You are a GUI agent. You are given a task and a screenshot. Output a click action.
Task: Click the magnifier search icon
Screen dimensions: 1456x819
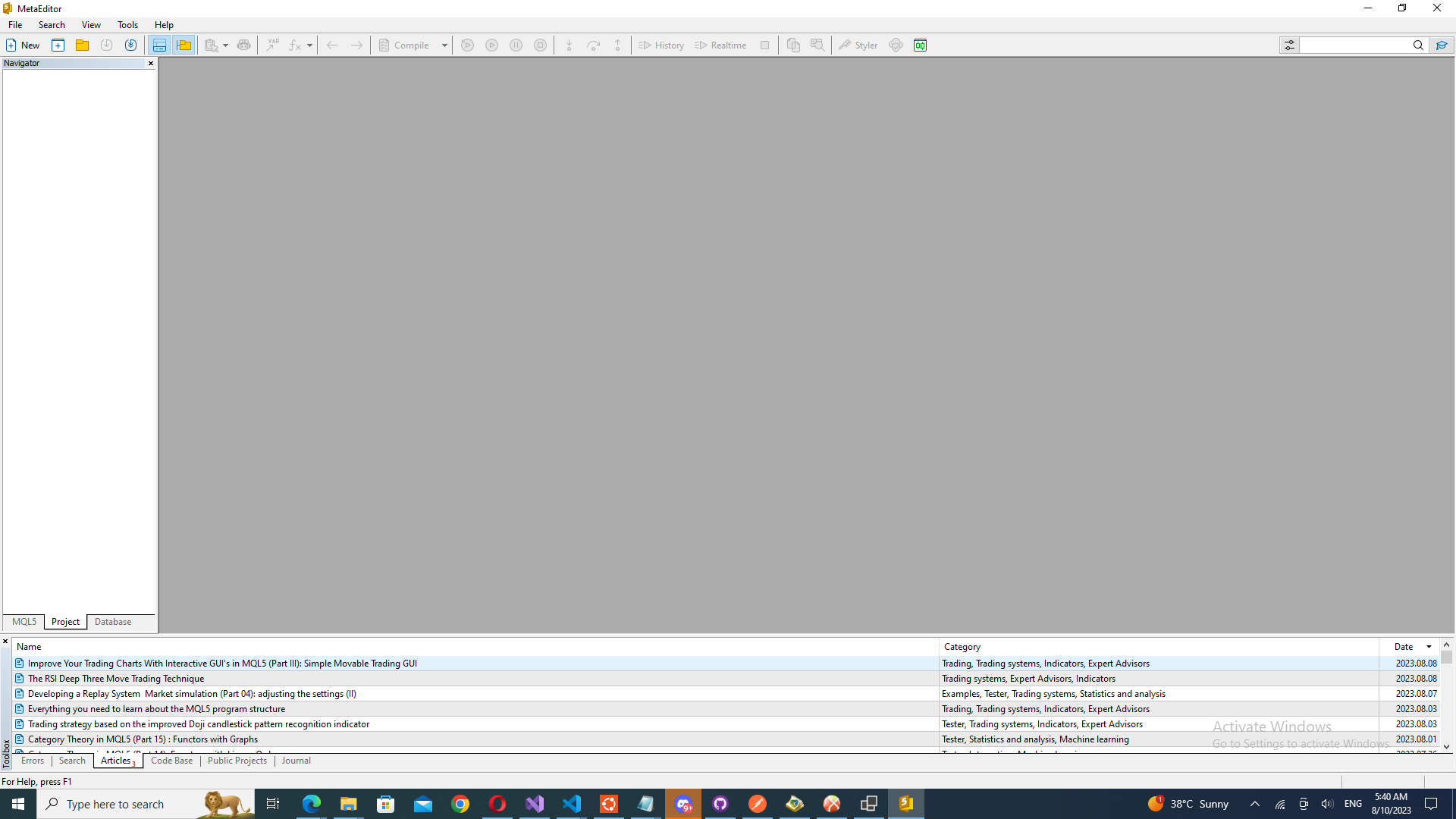click(1418, 45)
